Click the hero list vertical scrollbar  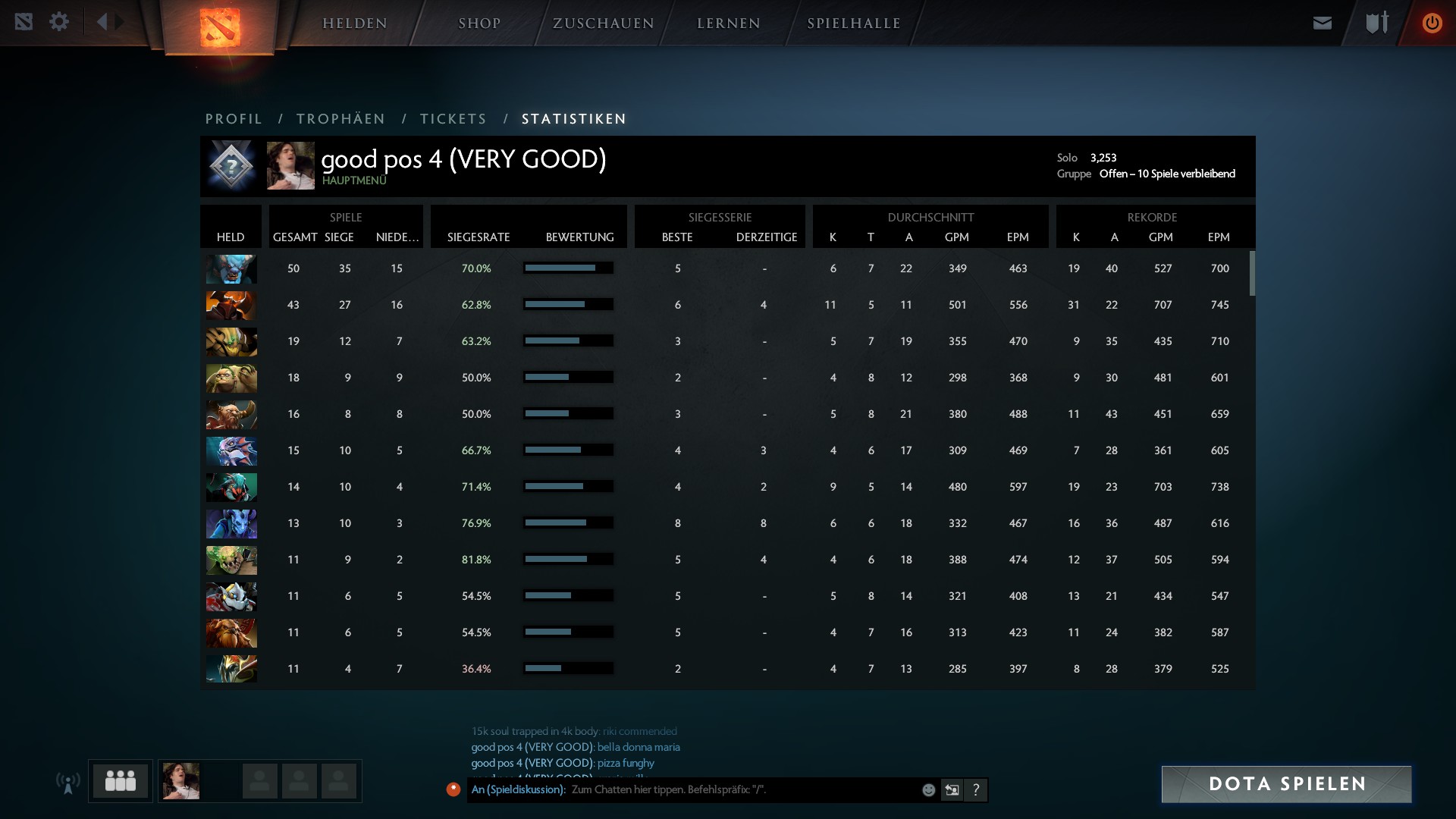pos(1252,273)
